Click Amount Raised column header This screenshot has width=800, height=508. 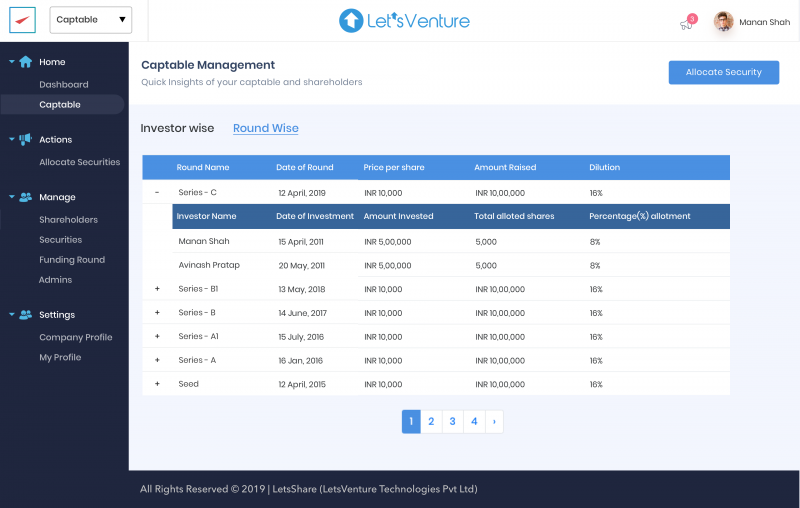coord(505,167)
